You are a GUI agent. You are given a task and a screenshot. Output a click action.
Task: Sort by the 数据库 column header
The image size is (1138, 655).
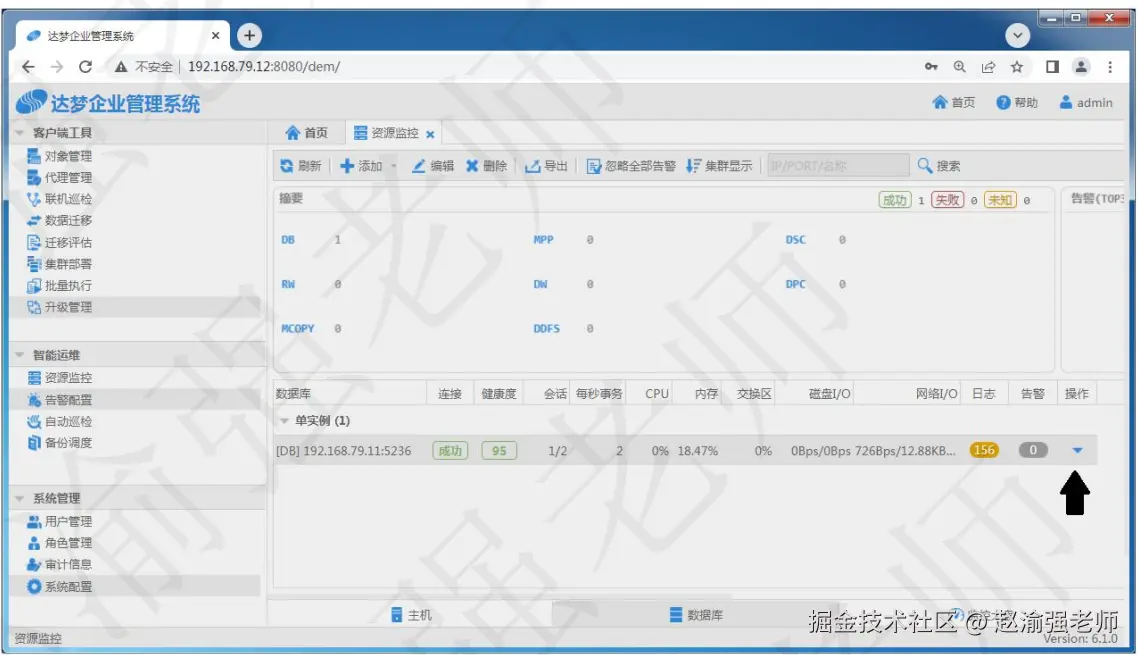coord(350,394)
